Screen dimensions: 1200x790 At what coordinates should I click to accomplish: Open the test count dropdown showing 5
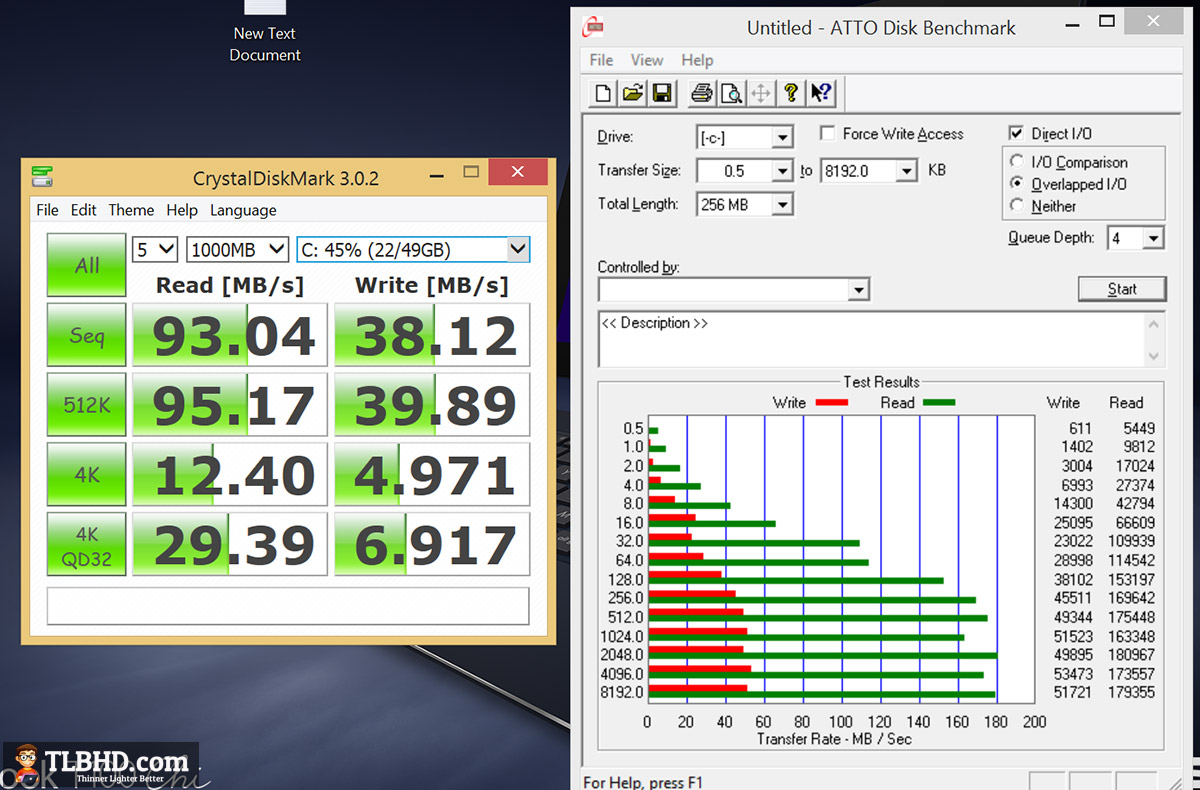click(155, 249)
